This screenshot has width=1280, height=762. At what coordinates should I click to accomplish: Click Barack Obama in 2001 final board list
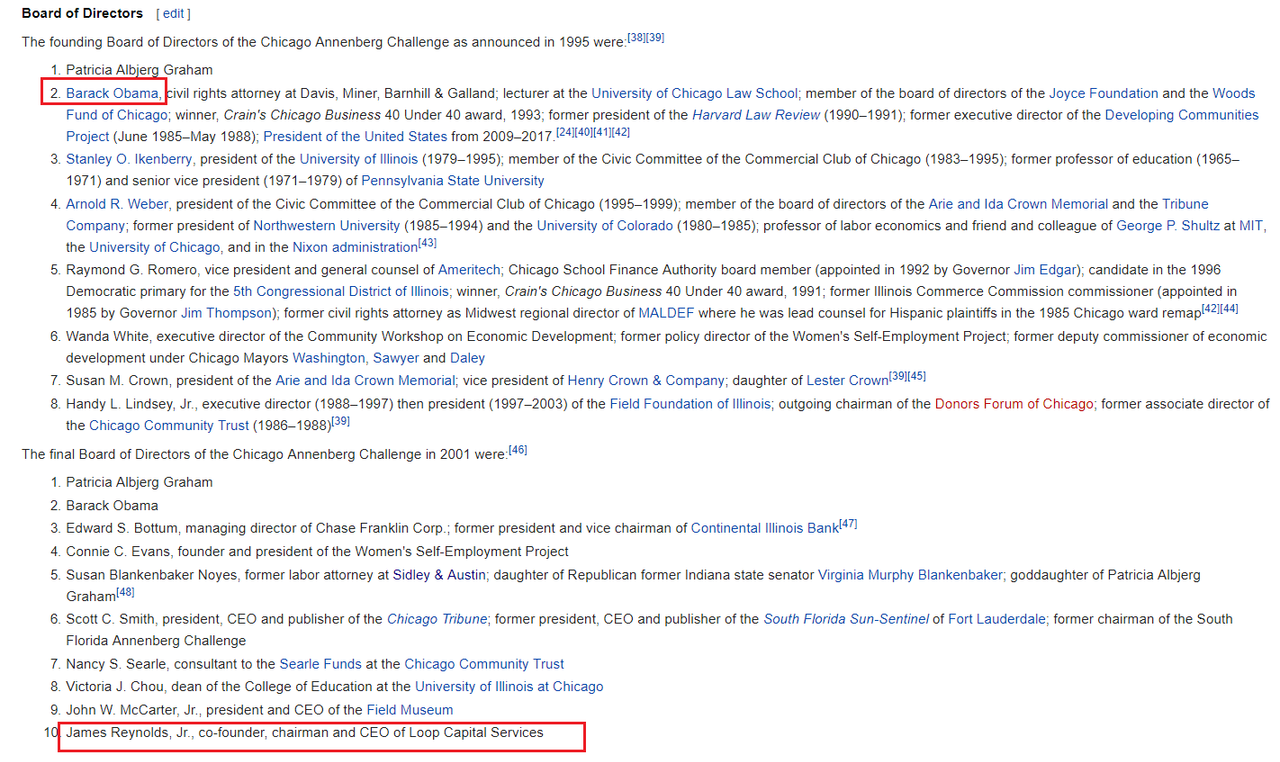point(112,505)
